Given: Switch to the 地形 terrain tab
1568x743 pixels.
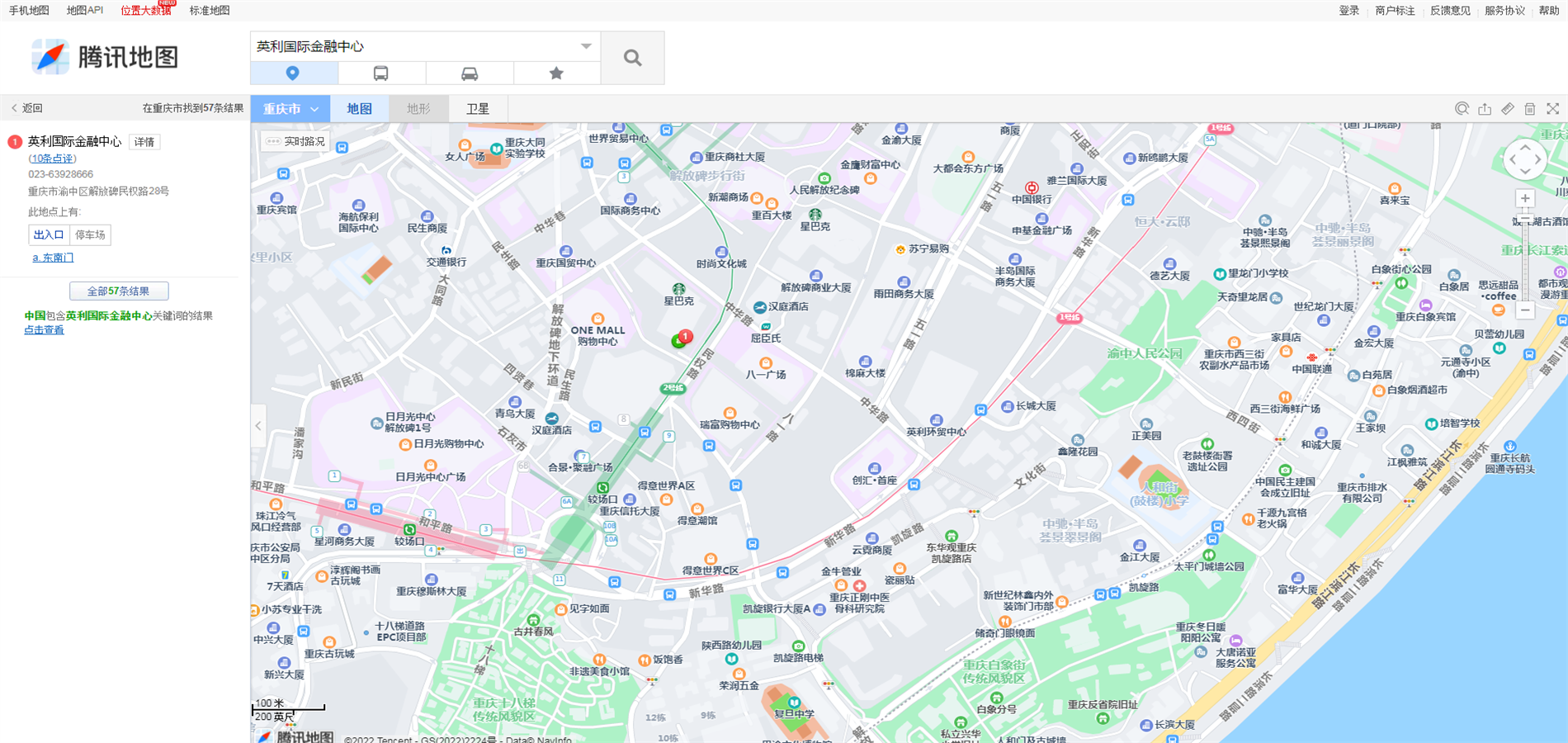Looking at the screenshot, I should 418,109.
